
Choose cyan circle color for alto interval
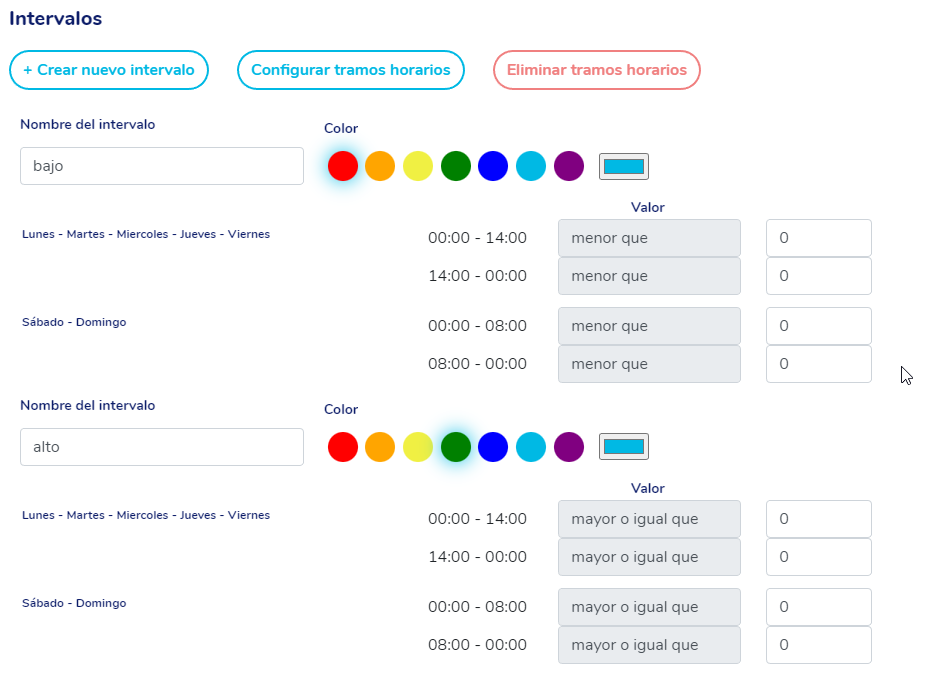(x=531, y=447)
